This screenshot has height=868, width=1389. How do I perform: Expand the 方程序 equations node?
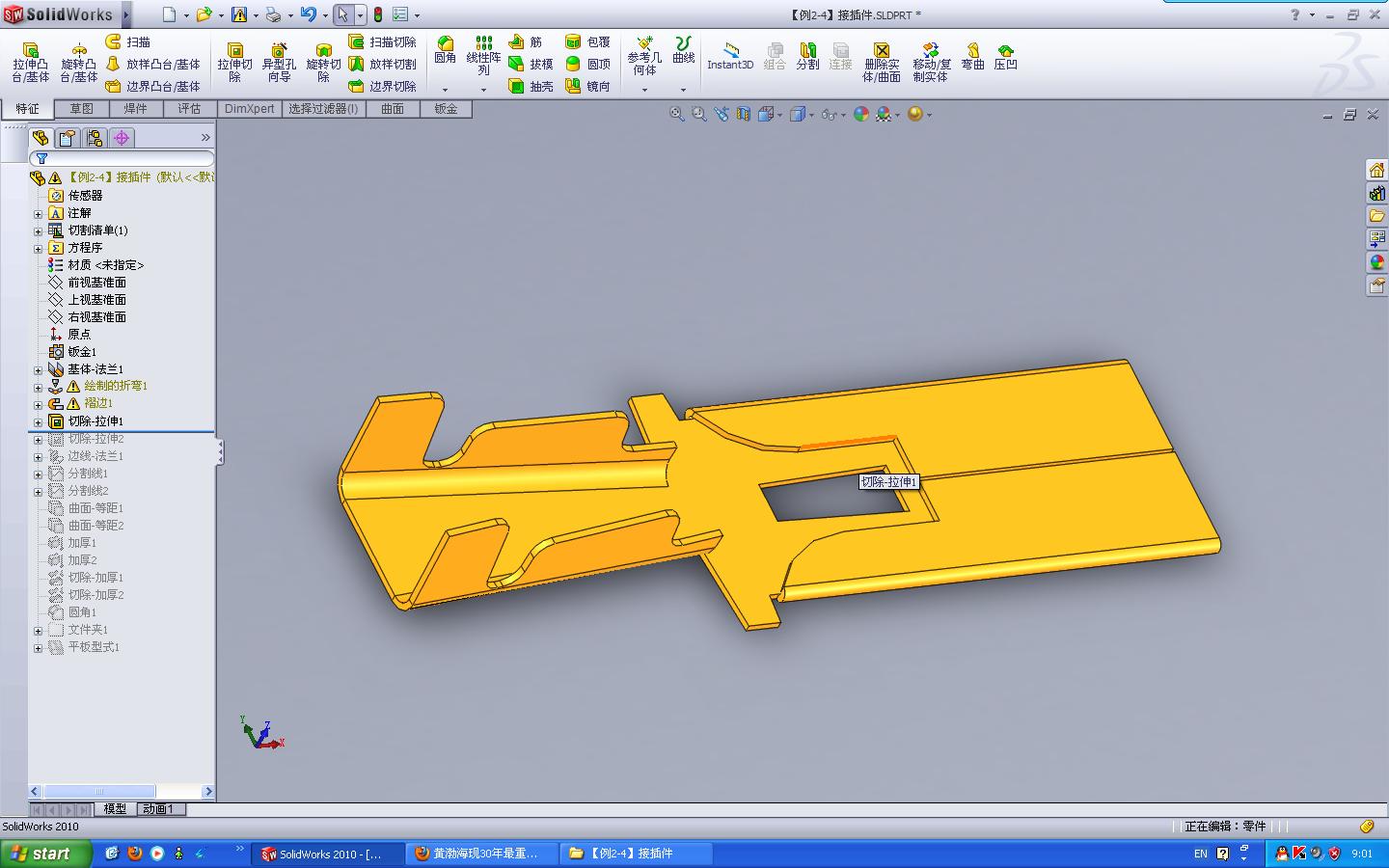tap(39, 248)
